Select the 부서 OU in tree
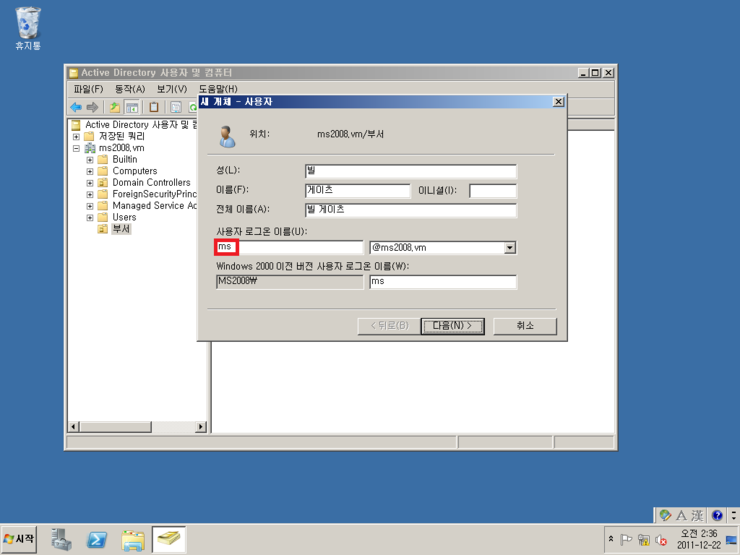Image resolution: width=740 pixels, height=555 pixels. point(121,229)
